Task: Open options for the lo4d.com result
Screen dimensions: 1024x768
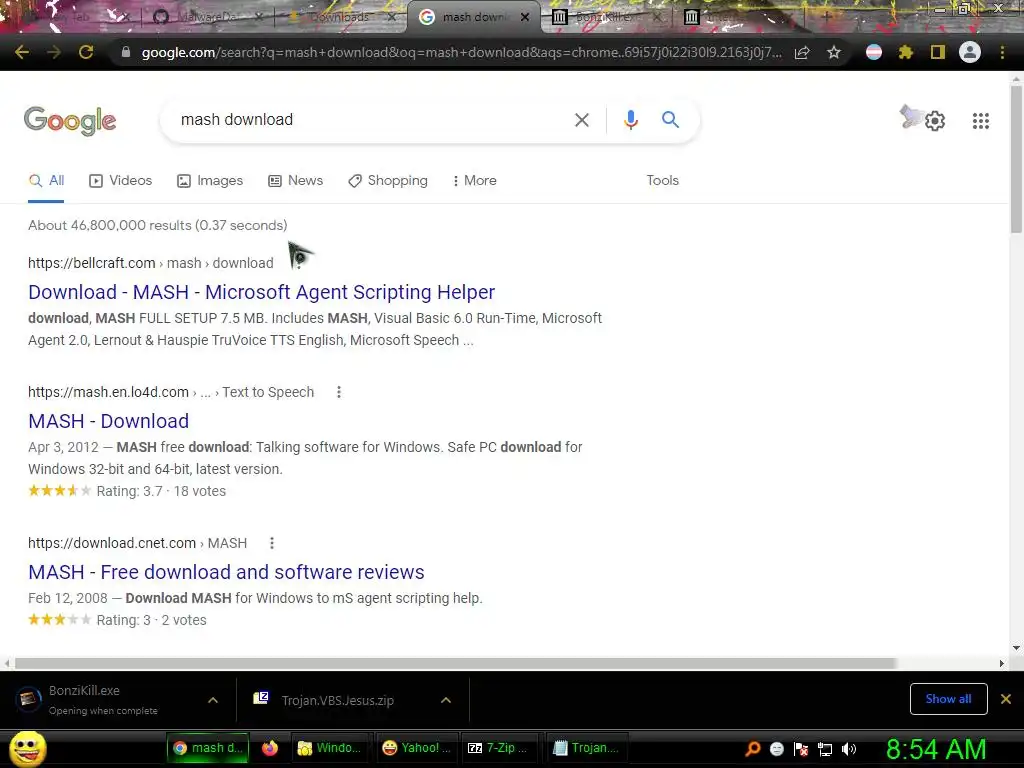Action: [x=338, y=392]
